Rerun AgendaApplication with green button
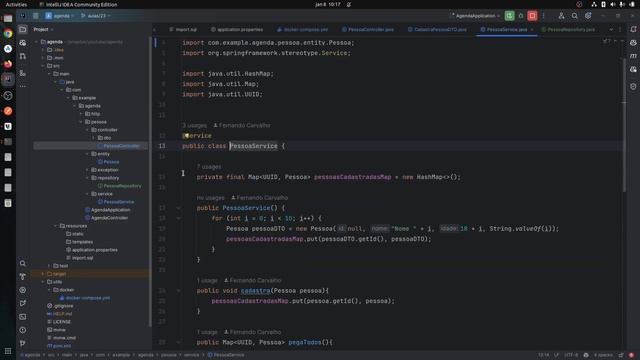Viewport: 640px width, 360px height. (509, 16)
